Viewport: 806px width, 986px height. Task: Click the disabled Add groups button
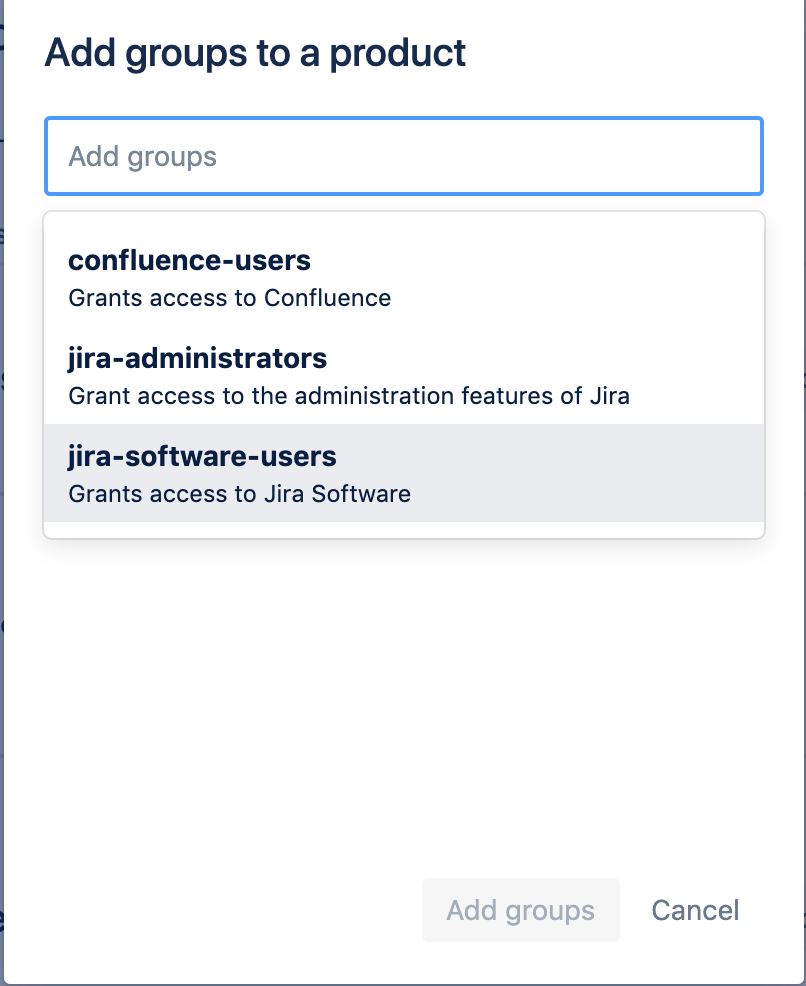pos(521,910)
